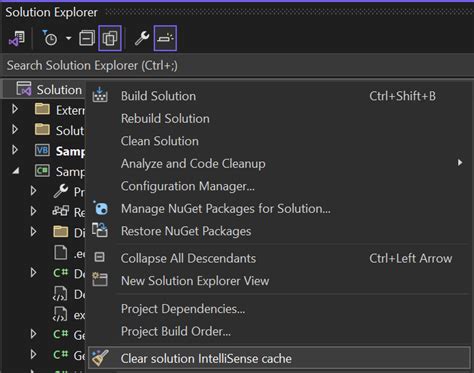Open Analyze and Code Cleanup submenu
The image size is (474, 373).
278,164
